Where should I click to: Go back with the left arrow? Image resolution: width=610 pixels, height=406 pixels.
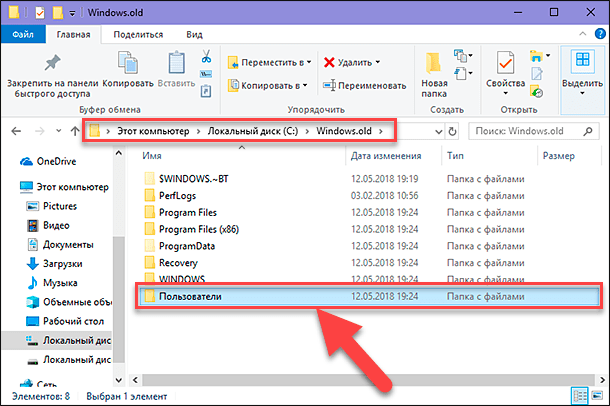tap(16, 131)
